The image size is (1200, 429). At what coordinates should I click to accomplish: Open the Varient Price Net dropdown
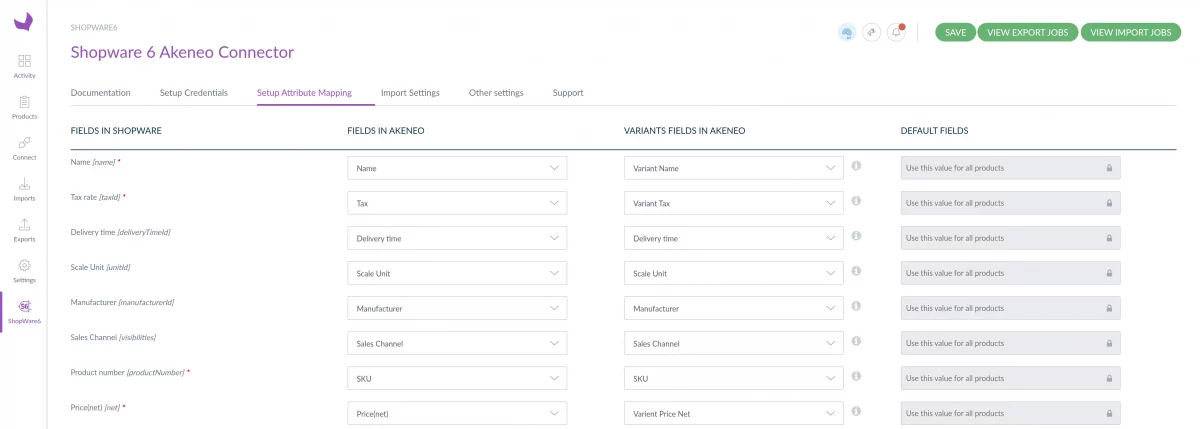(x=734, y=413)
